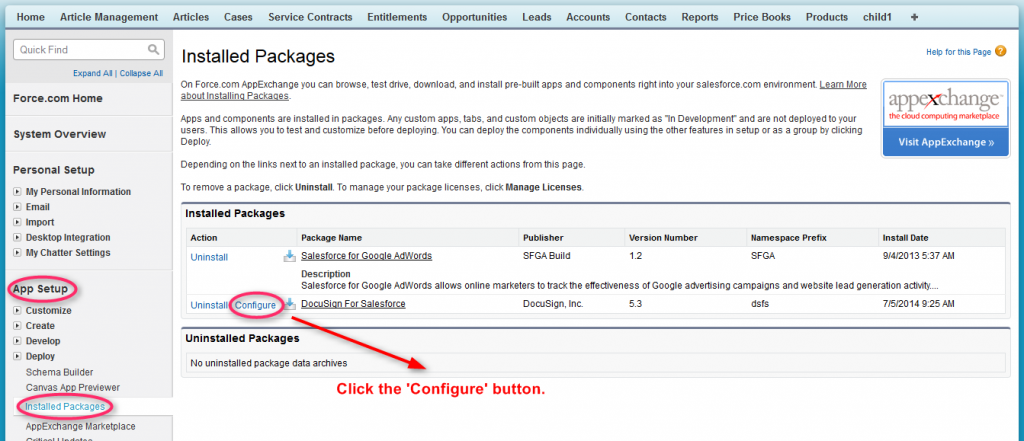
Task: Open System Overview in the sidebar
Action: [x=59, y=135]
